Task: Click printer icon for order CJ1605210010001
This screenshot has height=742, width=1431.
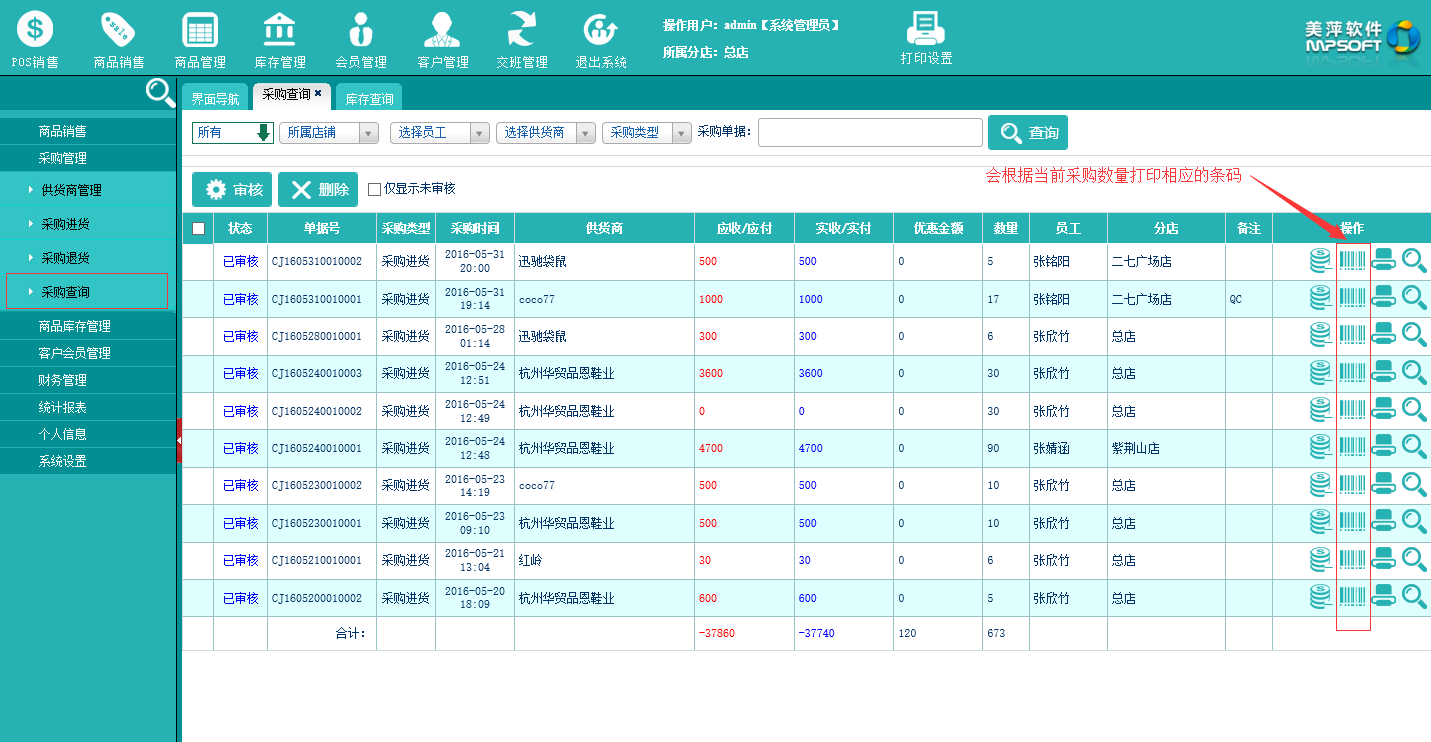Action: click(x=1384, y=559)
